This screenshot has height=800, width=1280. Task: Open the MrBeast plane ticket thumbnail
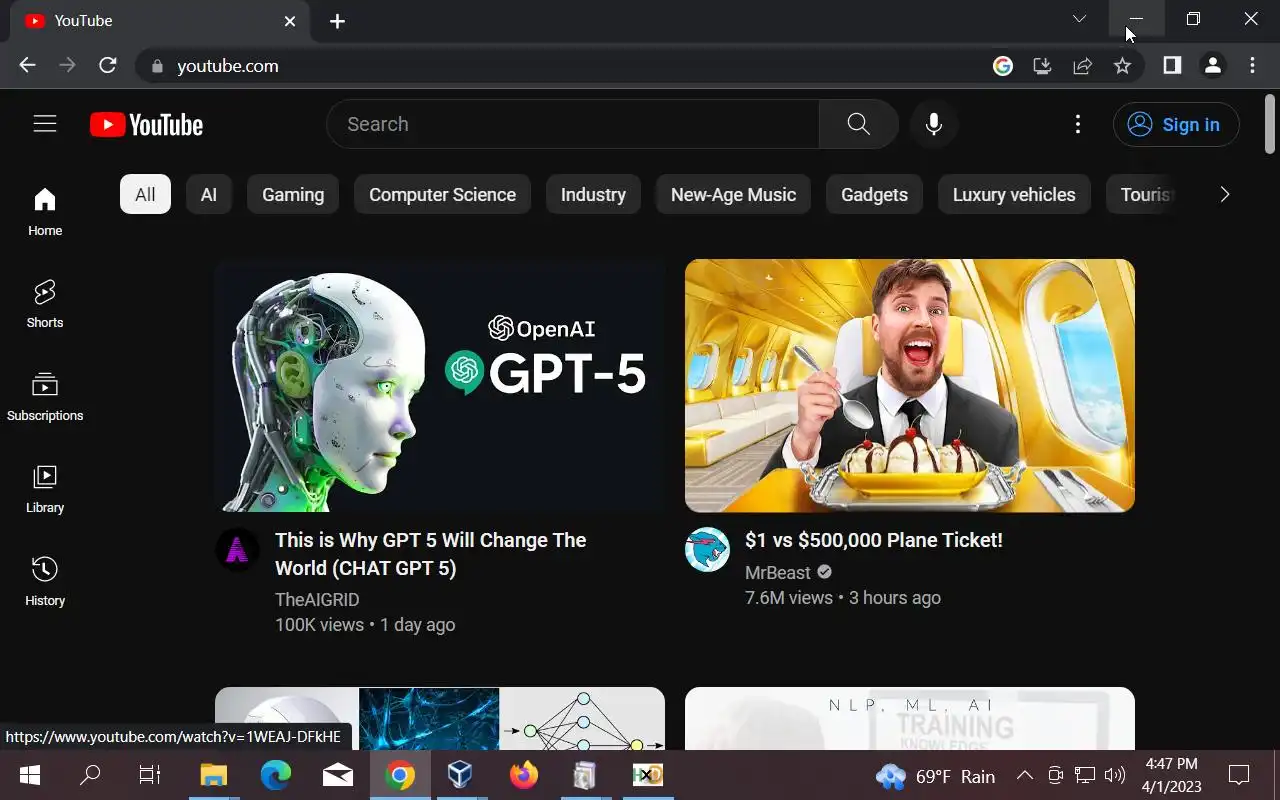[910, 385]
